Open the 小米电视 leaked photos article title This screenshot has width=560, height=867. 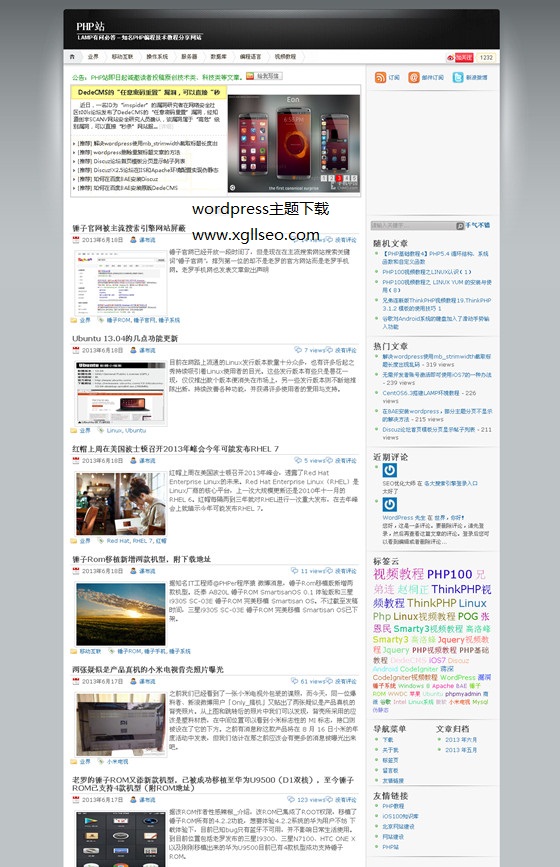[148, 670]
